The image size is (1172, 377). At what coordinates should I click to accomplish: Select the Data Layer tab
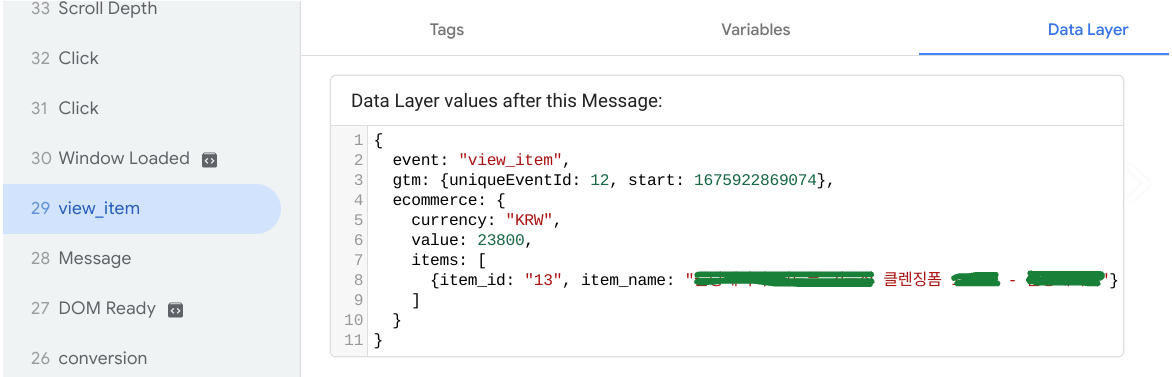1088,30
